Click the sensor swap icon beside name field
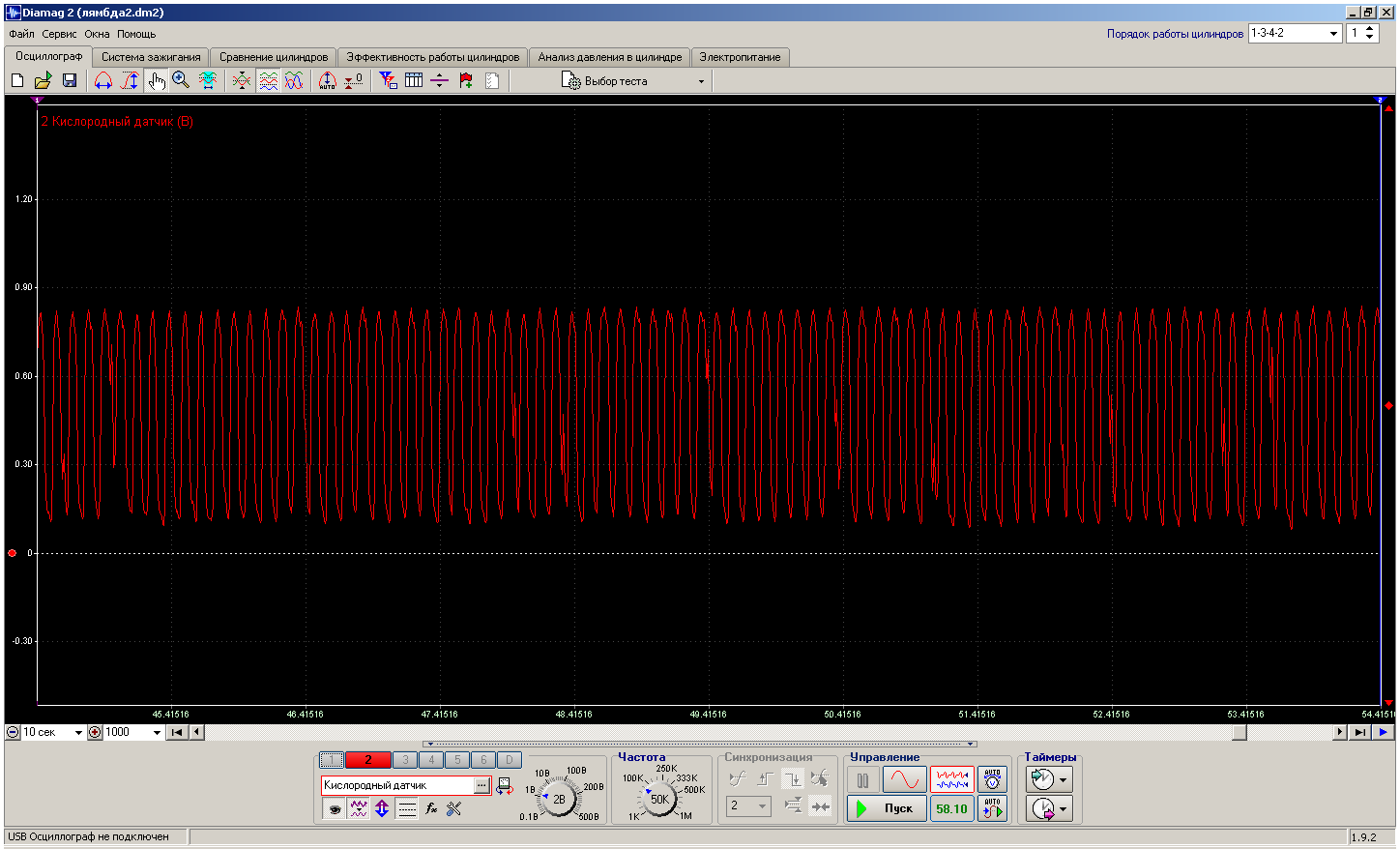This screenshot has width=1400, height=849. coord(505,786)
